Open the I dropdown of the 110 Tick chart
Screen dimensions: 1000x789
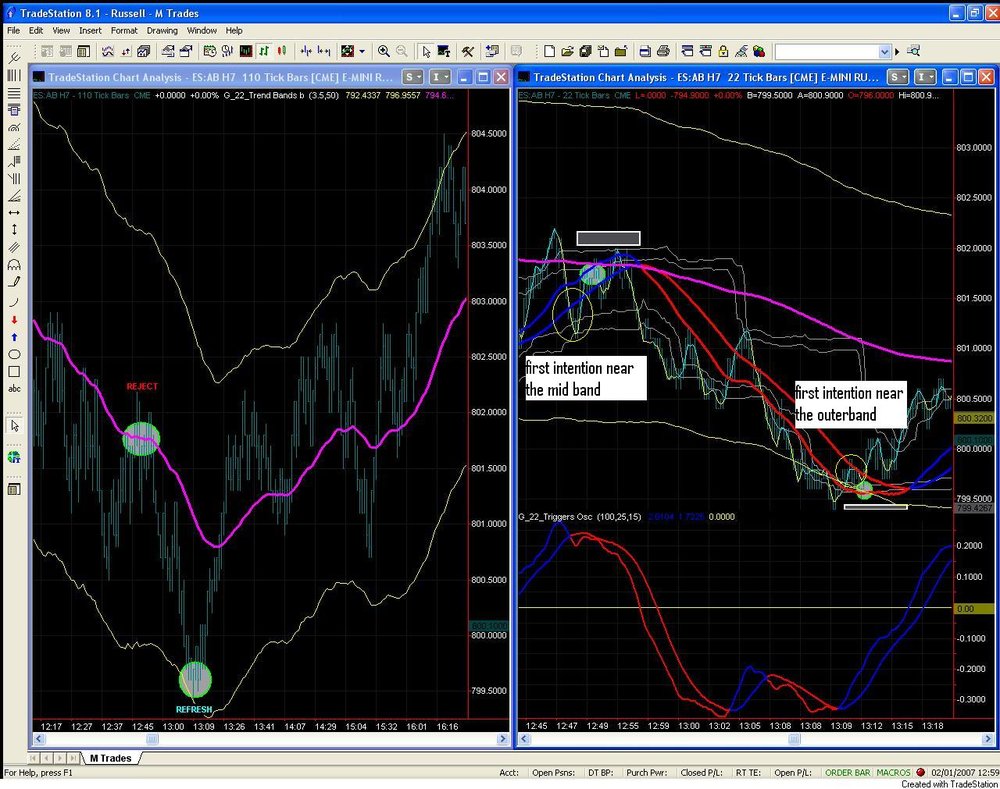point(441,77)
